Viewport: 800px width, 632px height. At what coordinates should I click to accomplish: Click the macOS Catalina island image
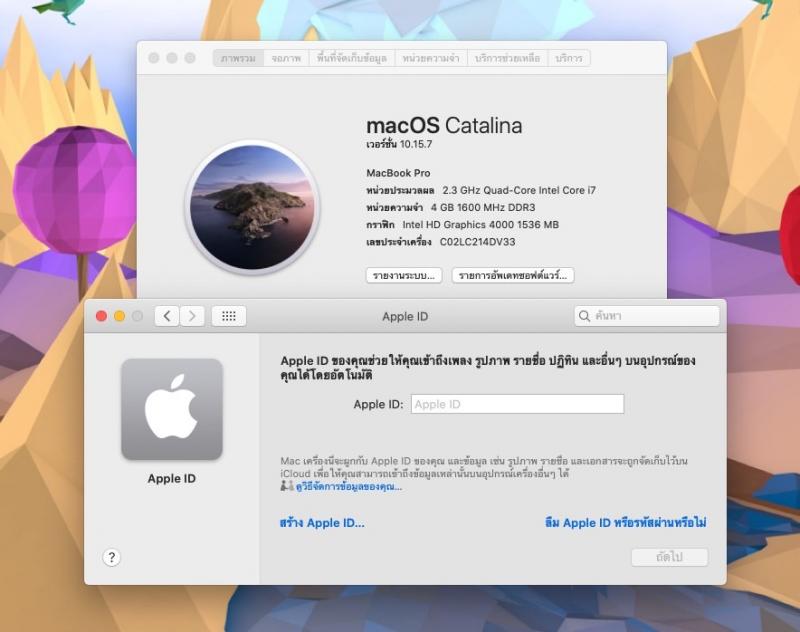[253, 207]
